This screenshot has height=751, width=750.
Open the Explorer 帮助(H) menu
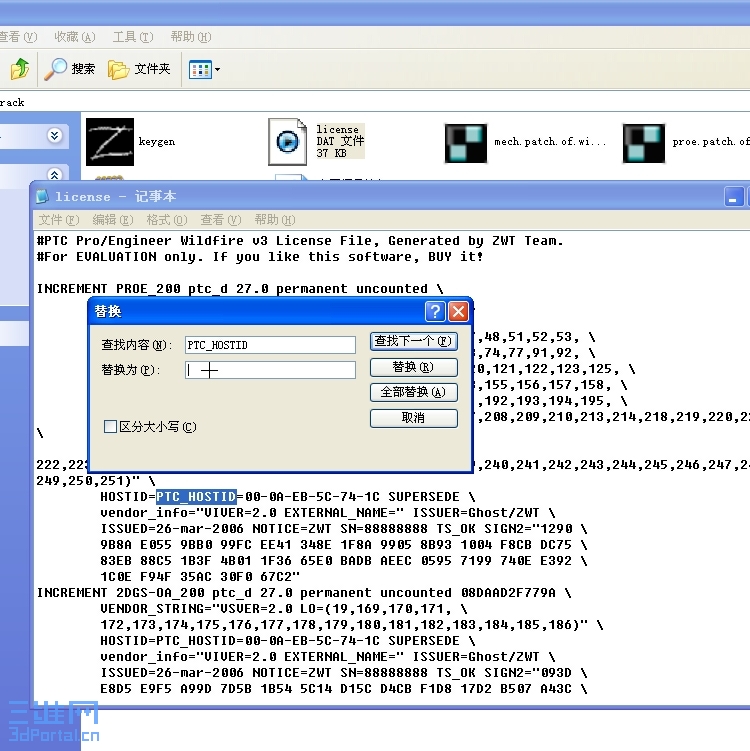point(191,37)
